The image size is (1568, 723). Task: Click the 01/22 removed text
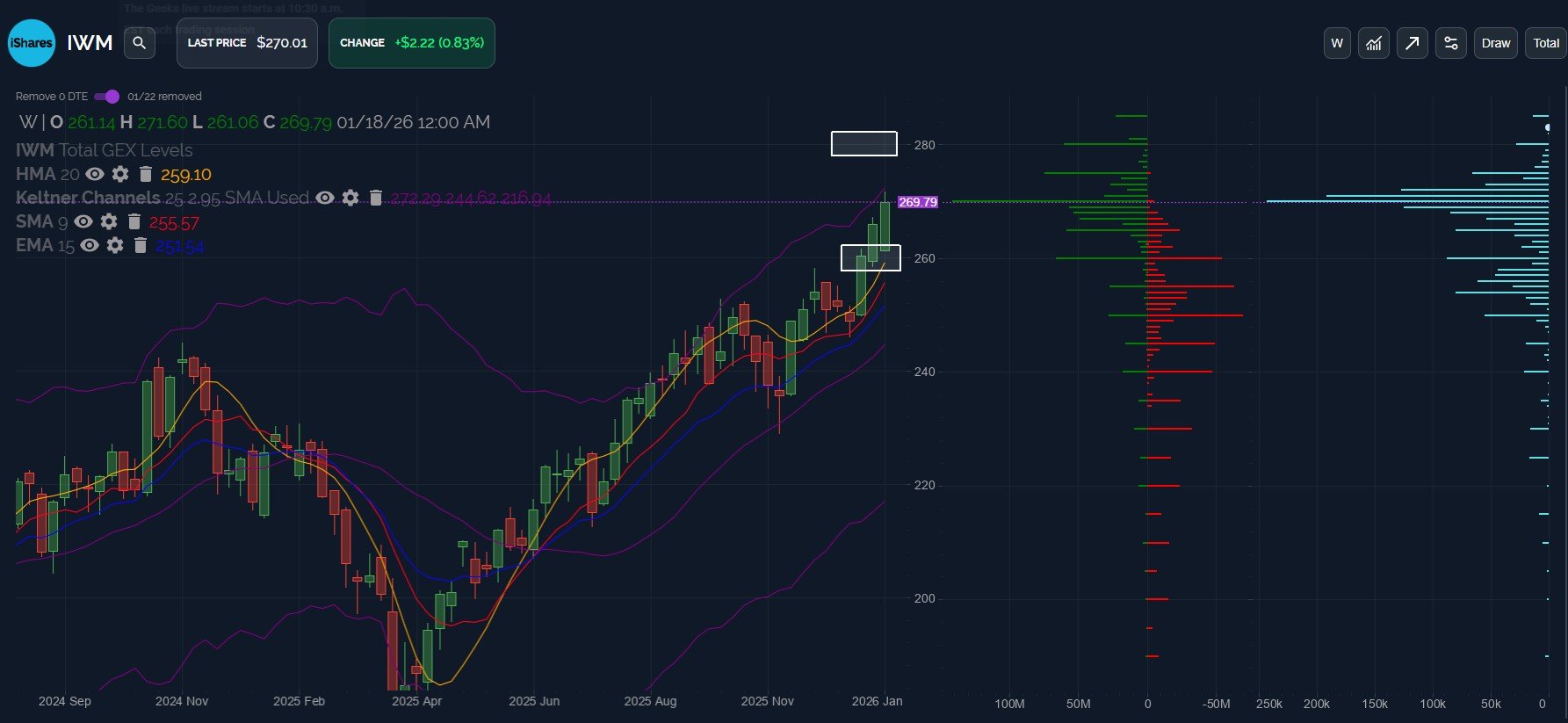164,97
